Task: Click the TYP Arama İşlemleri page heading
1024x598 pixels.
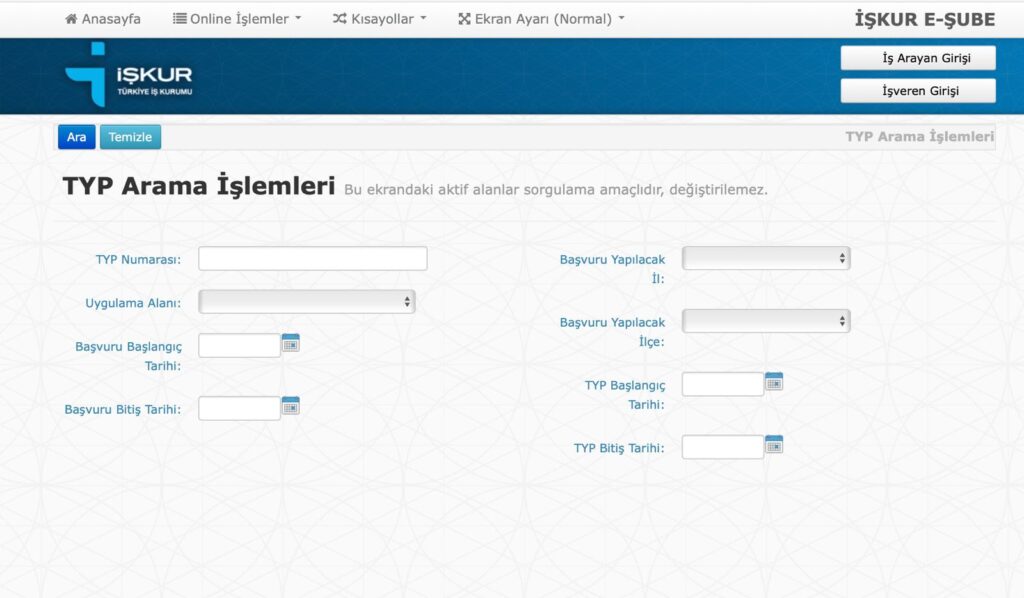Action: tap(199, 186)
